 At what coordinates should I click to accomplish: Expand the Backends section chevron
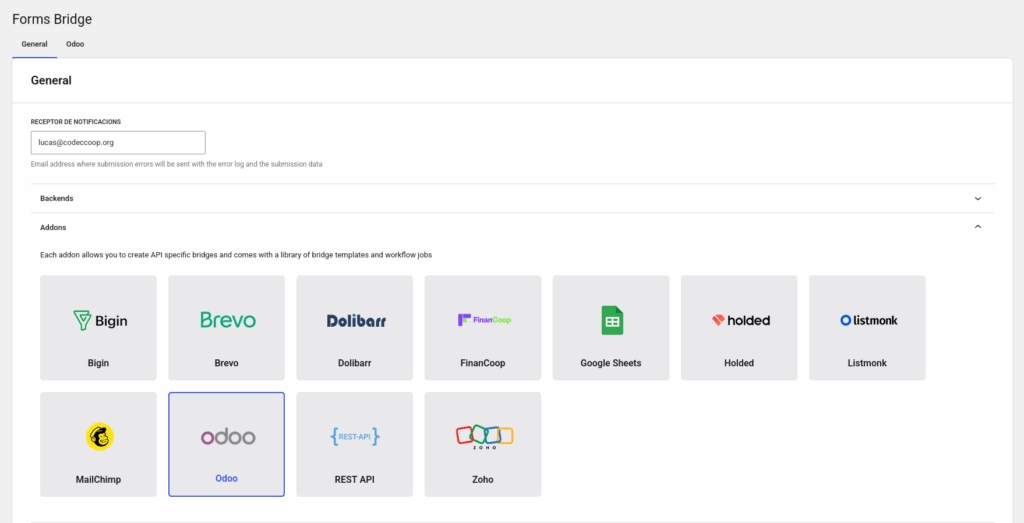(978, 198)
